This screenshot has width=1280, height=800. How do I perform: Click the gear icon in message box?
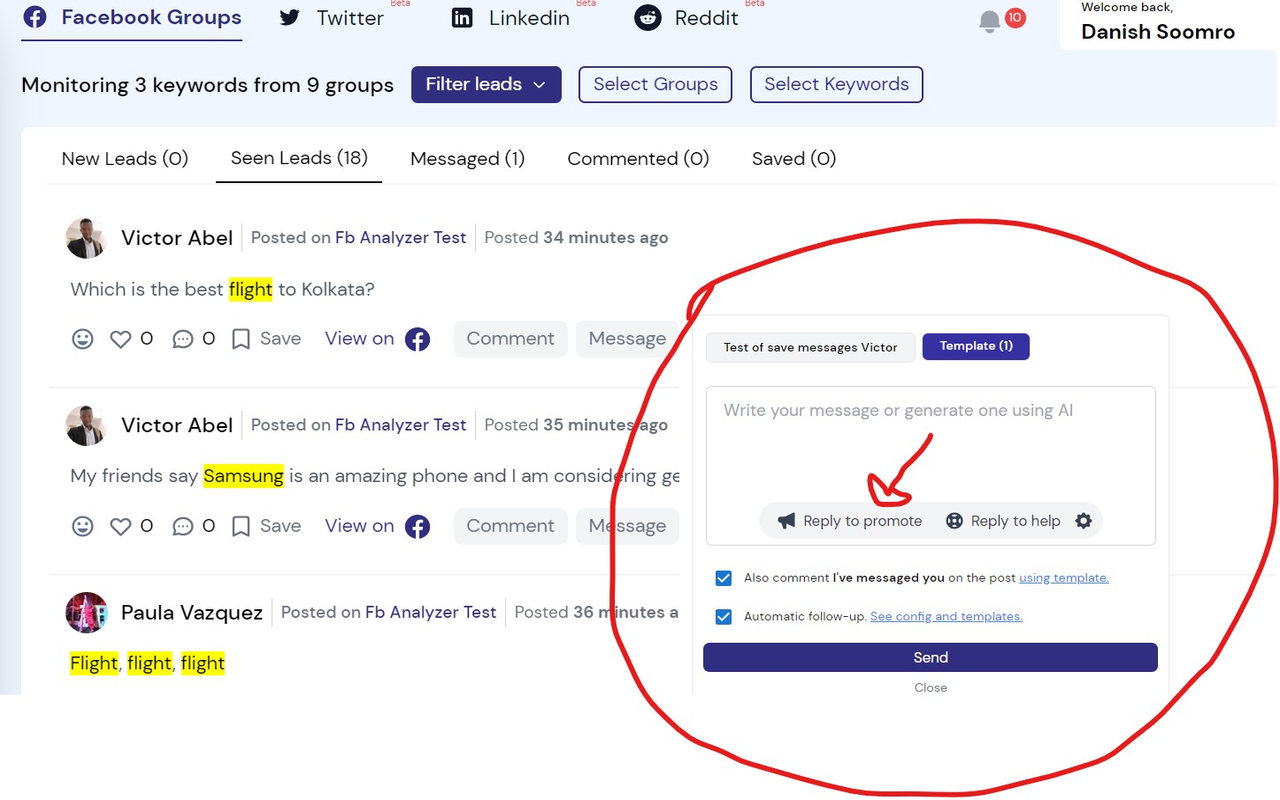(x=1083, y=521)
